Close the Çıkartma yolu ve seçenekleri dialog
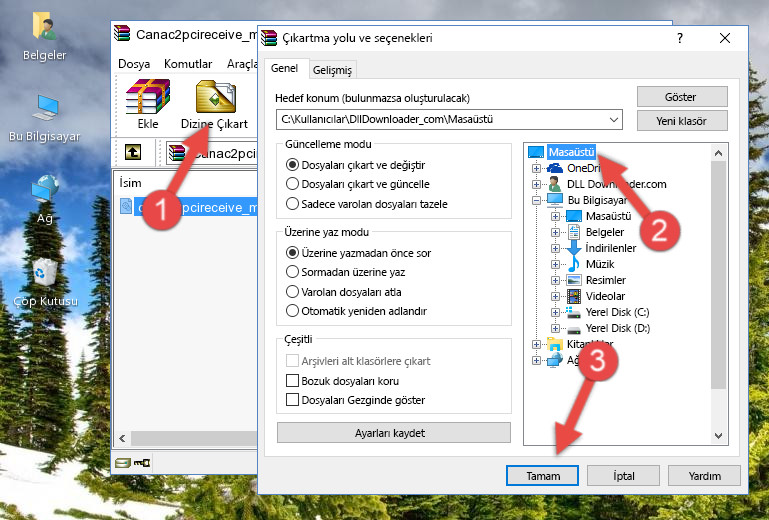Viewport: 769px width, 520px height. pyautogui.click(x=725, y=38)
